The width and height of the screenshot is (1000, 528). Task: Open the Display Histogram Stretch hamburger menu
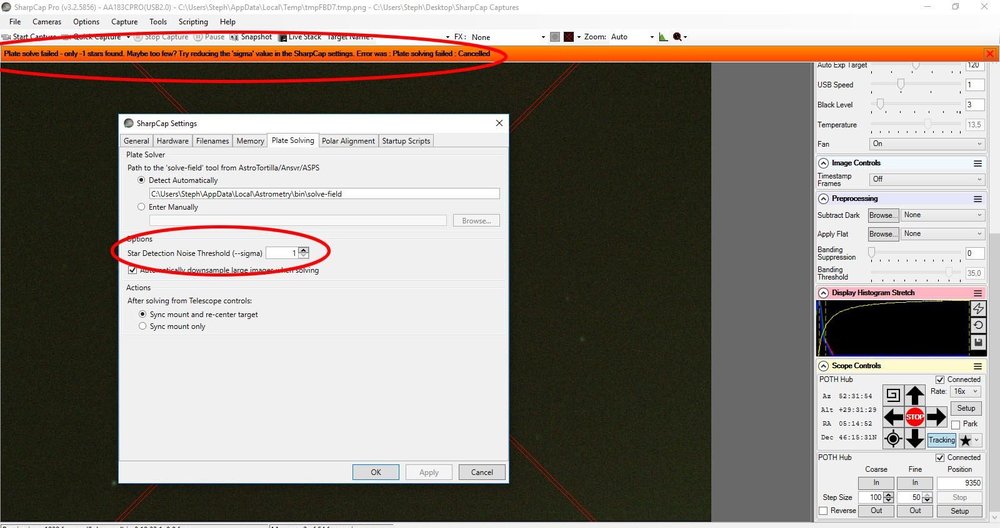[x=978, y=293]
